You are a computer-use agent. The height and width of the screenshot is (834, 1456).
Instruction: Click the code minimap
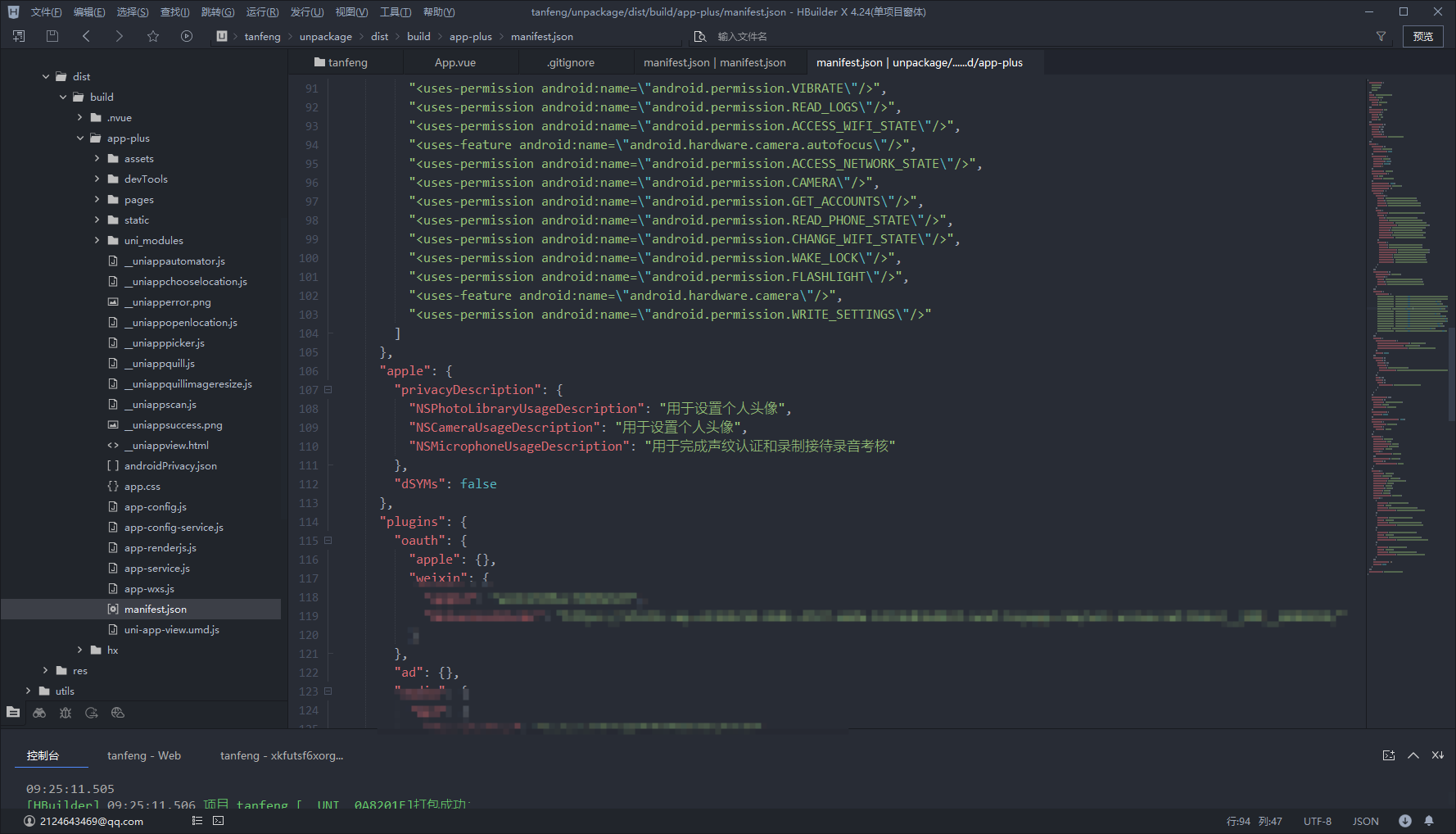(x=1406, y=328)
